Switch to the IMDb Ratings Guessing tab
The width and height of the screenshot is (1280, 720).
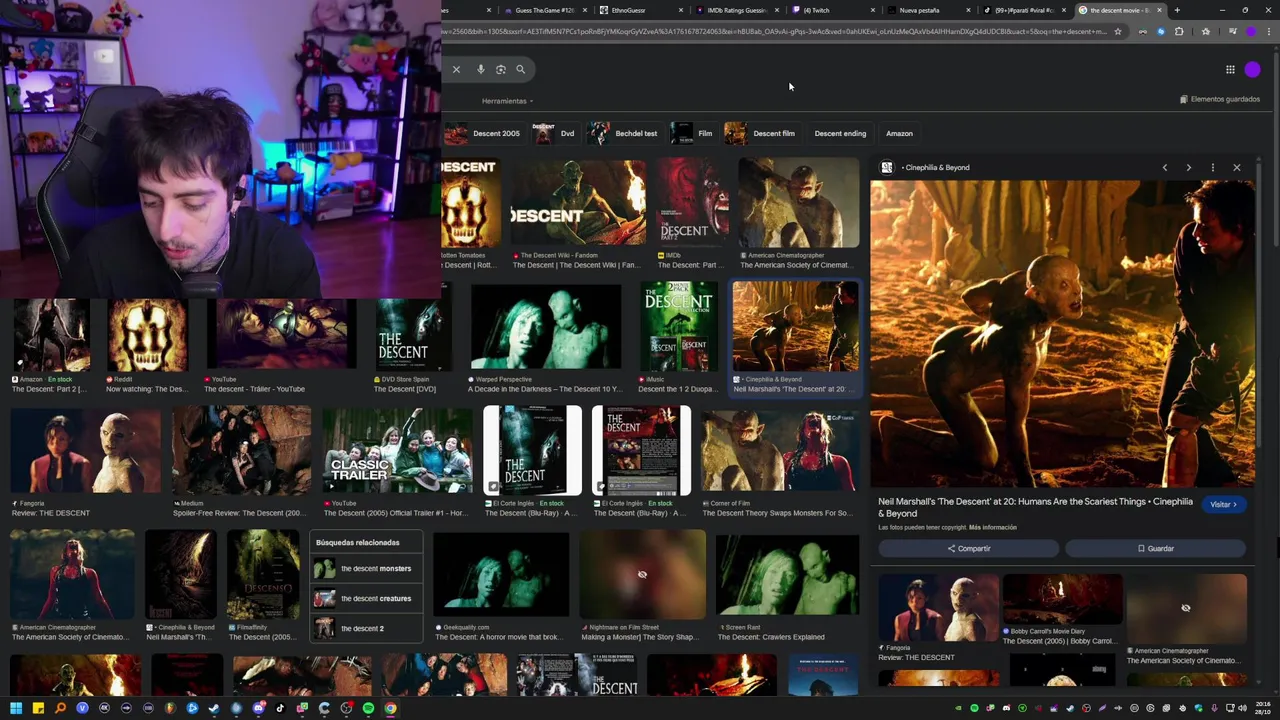coord(736,10)
